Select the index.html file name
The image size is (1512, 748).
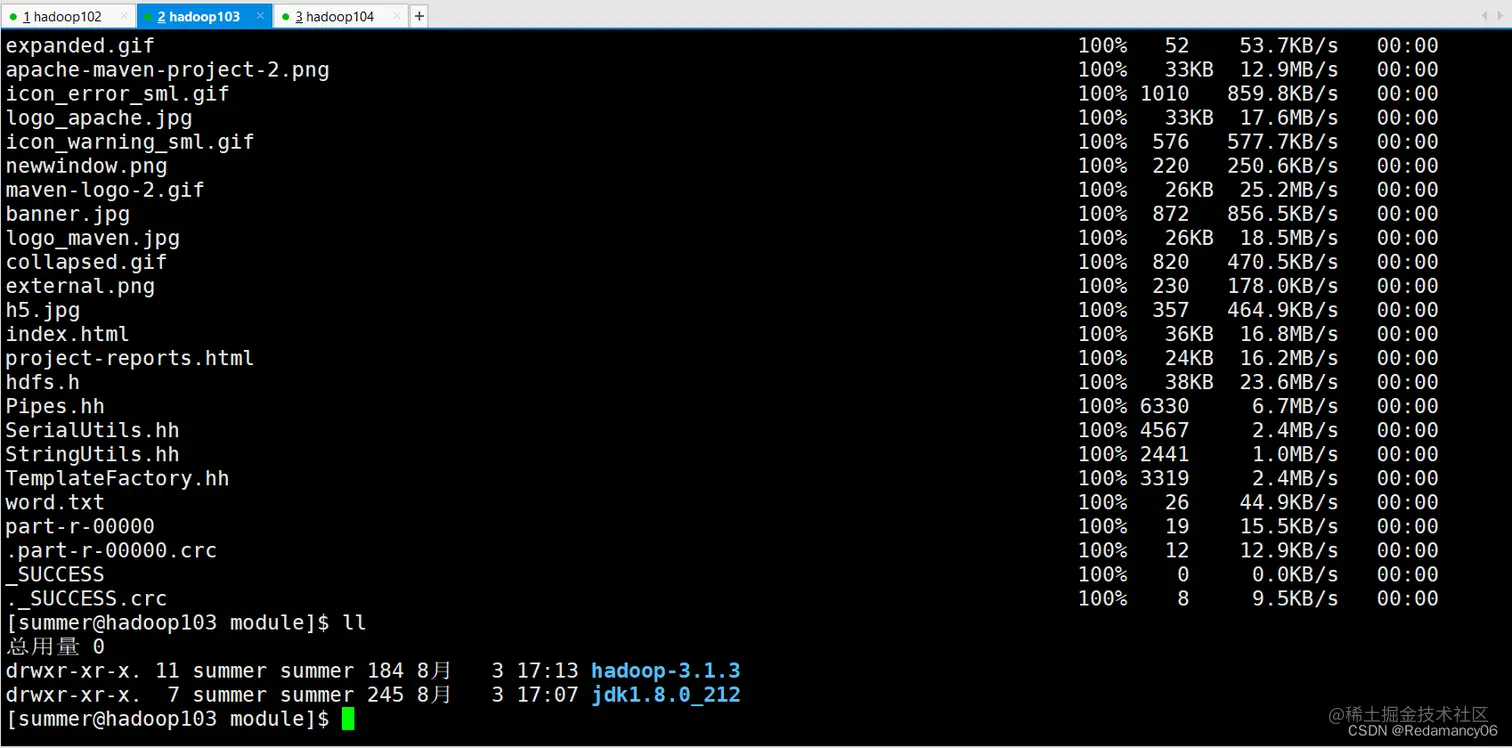tap(68, 333)
